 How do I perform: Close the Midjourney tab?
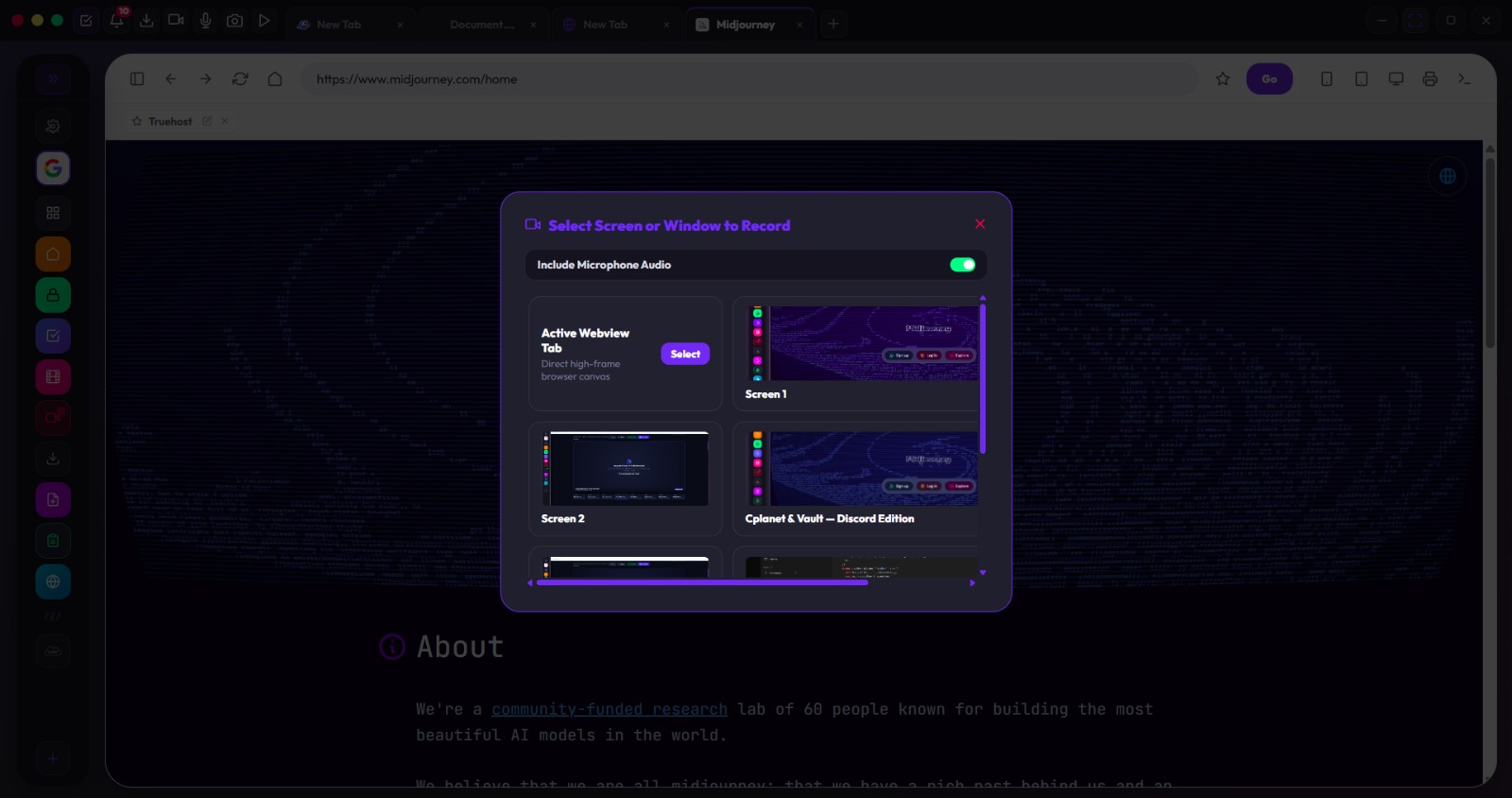799,25
